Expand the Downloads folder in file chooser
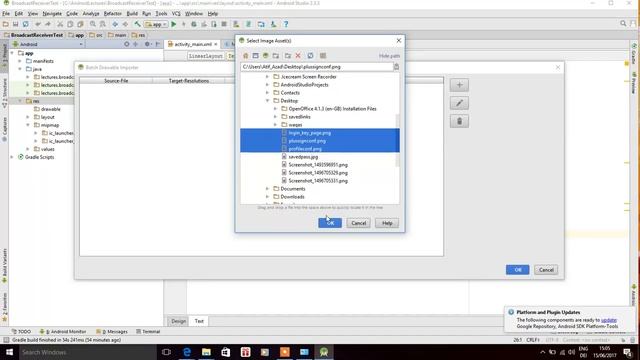The width and height of the screenshot is (640, 360). point(268,197)
